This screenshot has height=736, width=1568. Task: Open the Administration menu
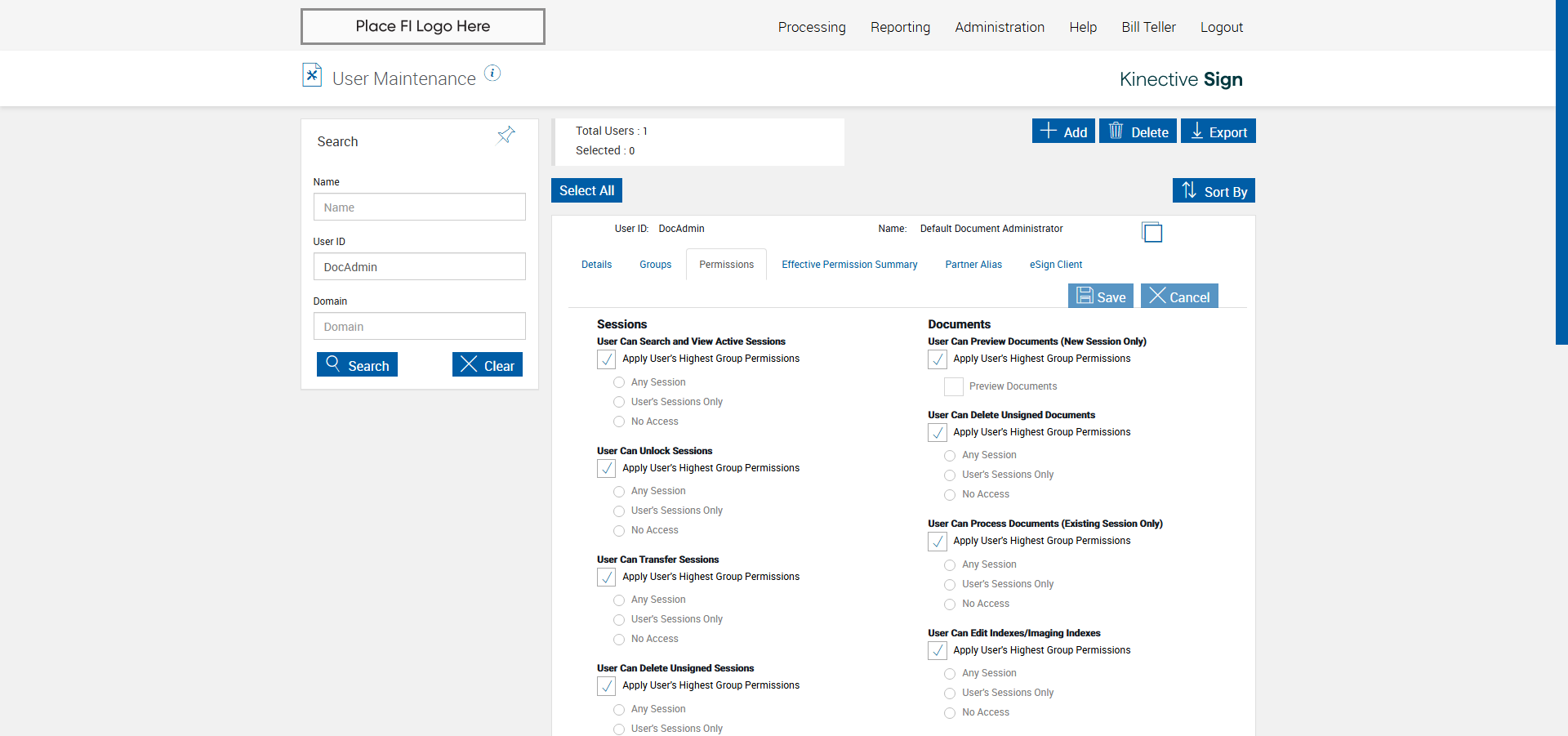1000,27
